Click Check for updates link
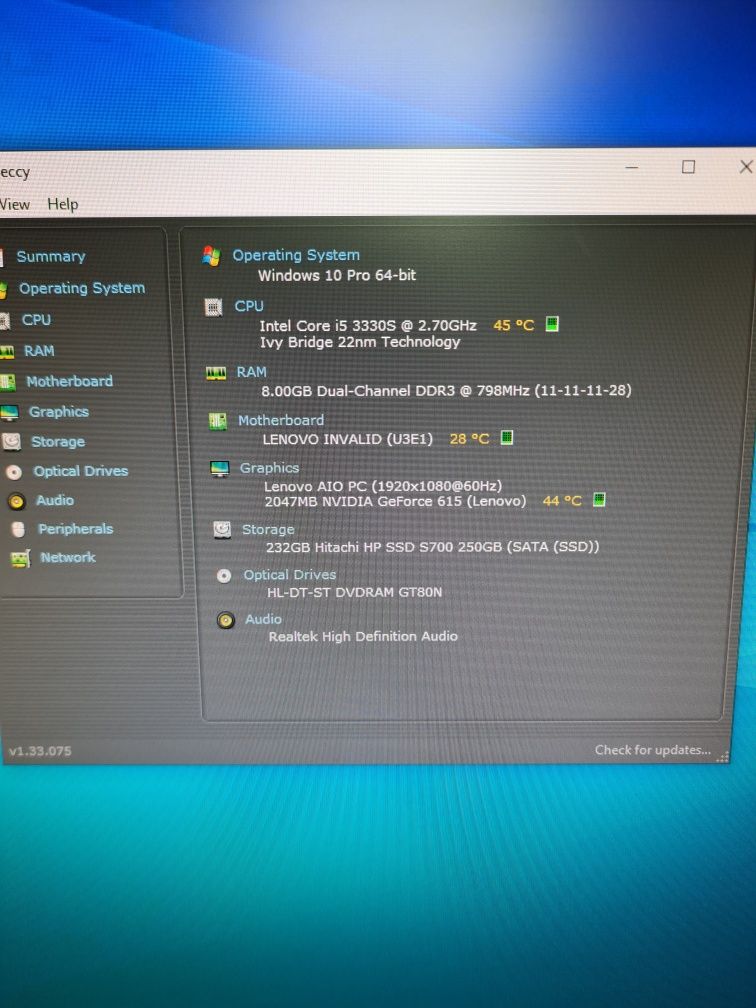 tap(652, 750)
